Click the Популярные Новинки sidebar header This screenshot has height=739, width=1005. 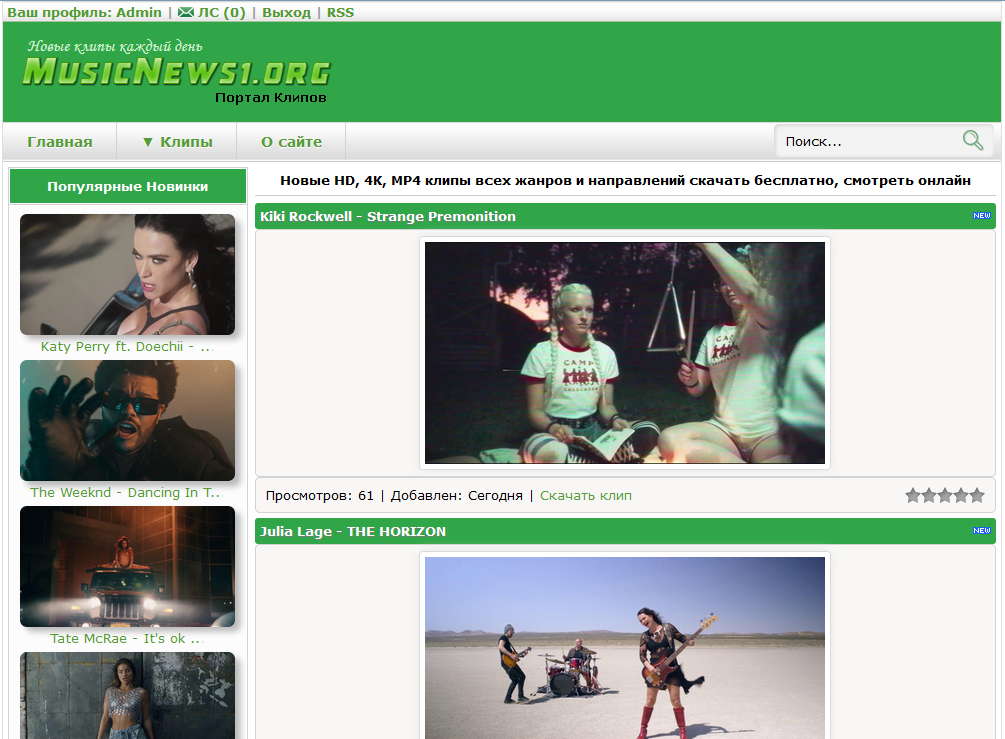coord(128,187)
